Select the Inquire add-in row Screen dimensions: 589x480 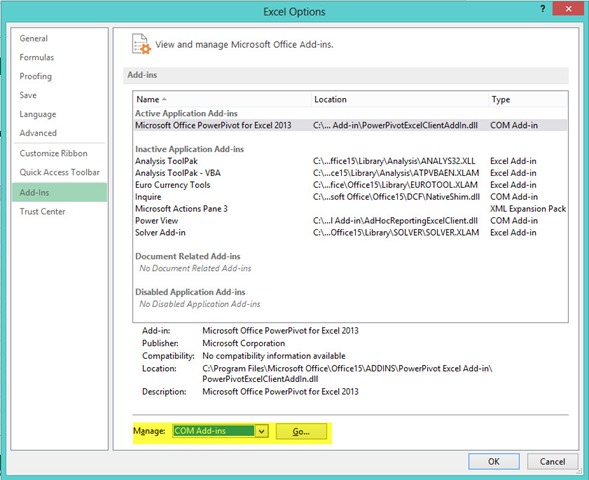[350, 197]
